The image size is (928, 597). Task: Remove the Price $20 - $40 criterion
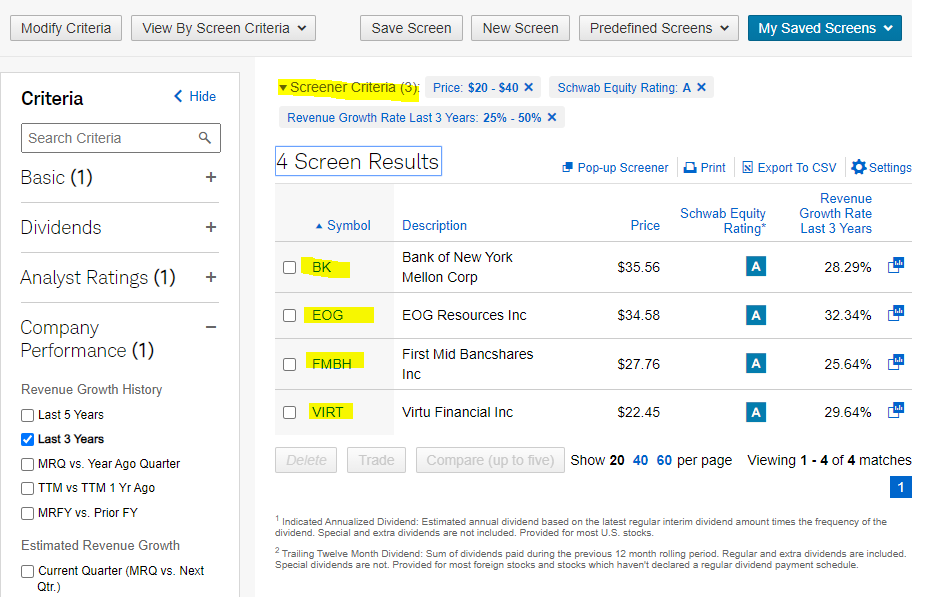coord(529,87)
